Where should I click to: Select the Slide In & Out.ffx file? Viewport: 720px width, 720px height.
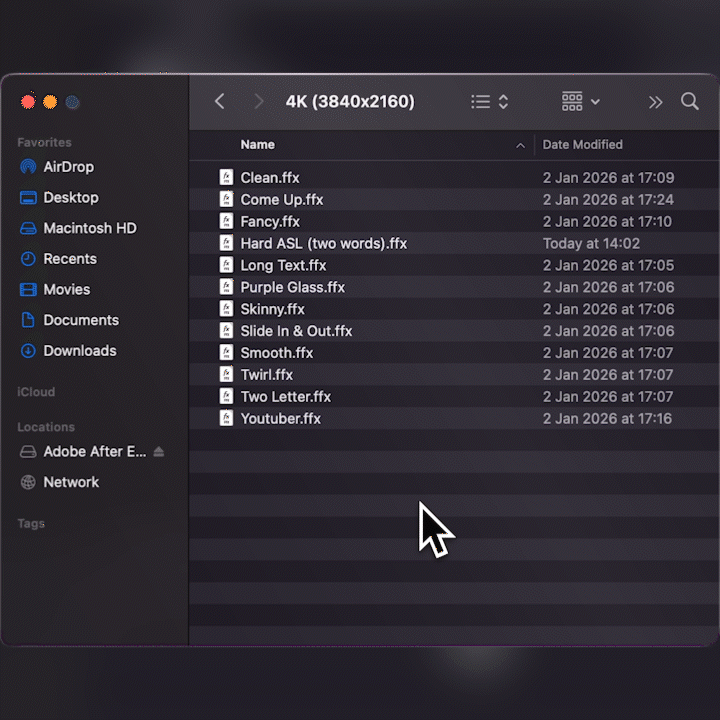pyautogui.click(x=296, y=331)
